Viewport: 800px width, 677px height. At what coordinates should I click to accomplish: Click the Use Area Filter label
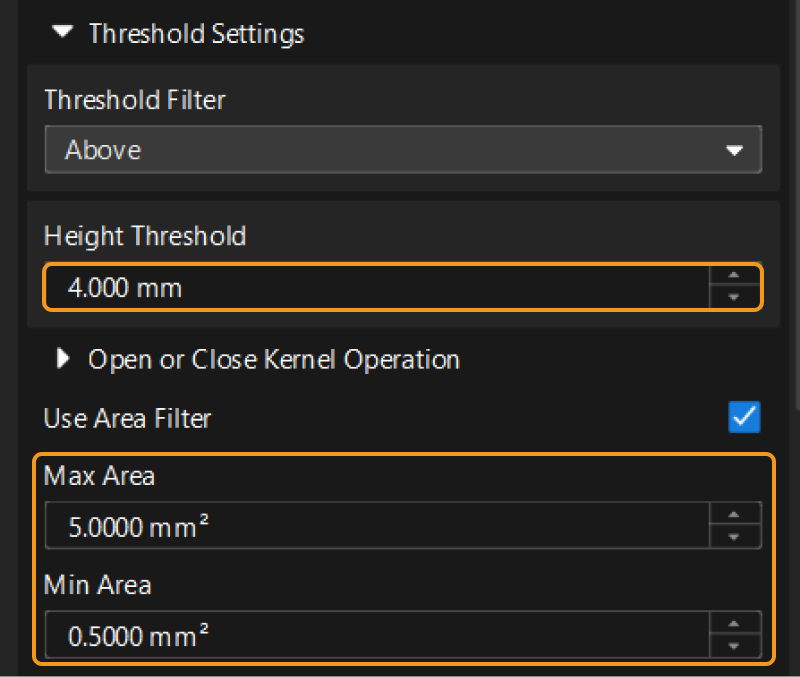point(127,418)
